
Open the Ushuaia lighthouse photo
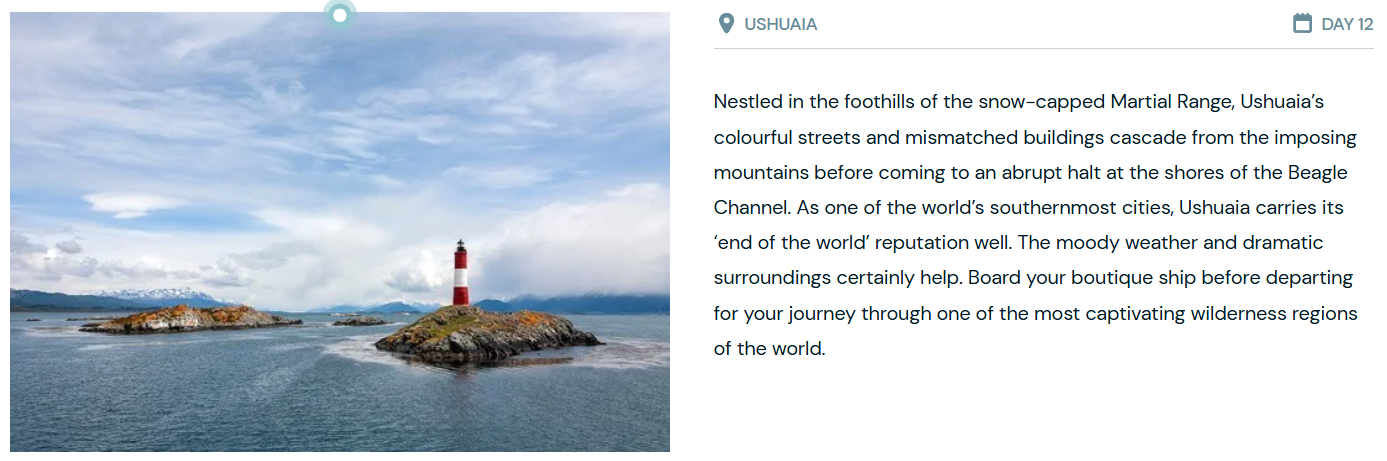click(340, 232)
